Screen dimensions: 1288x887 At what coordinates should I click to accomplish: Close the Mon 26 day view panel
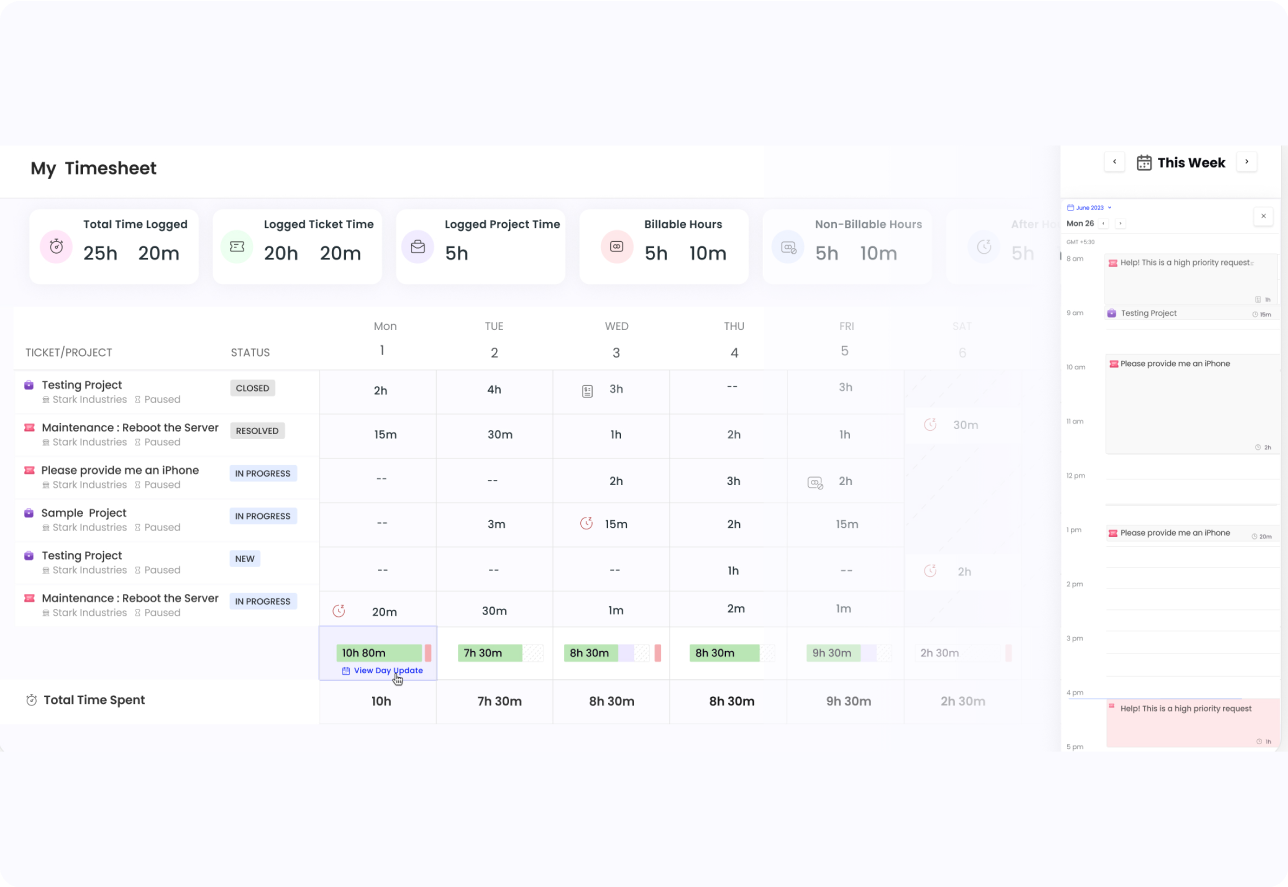coord(1263,215)
